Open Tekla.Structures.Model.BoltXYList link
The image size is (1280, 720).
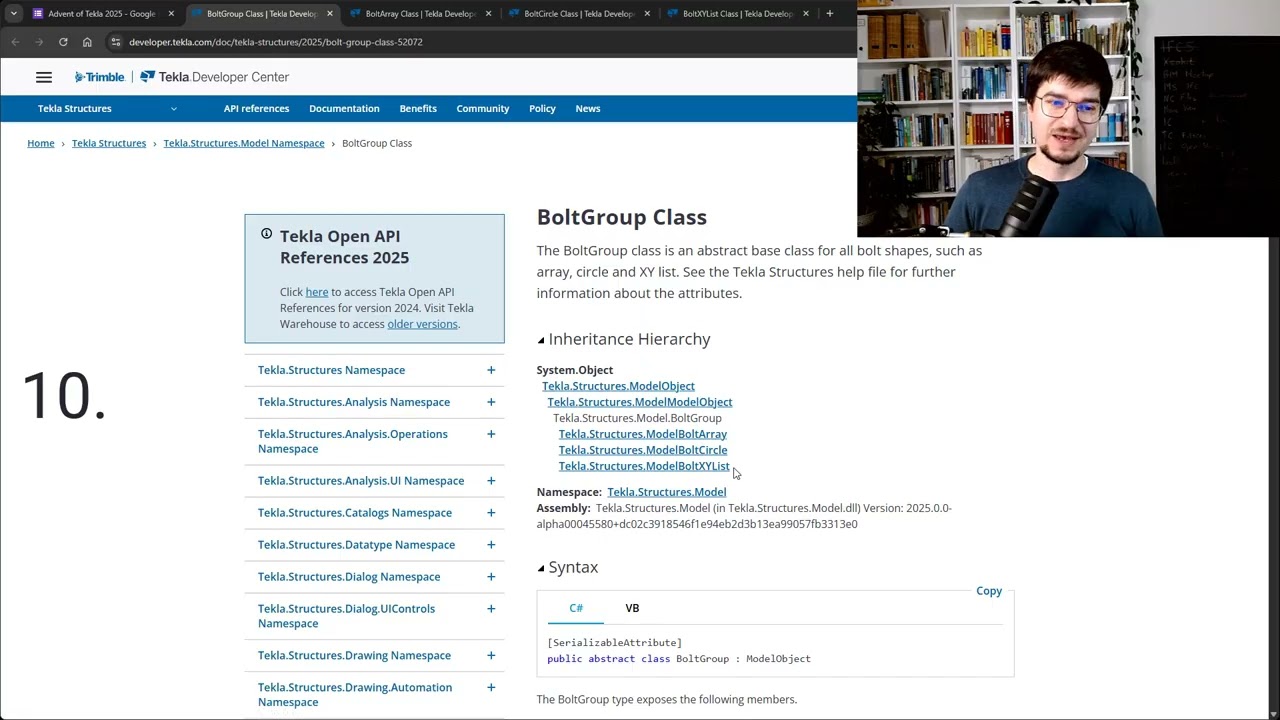(x=644, y=466)
